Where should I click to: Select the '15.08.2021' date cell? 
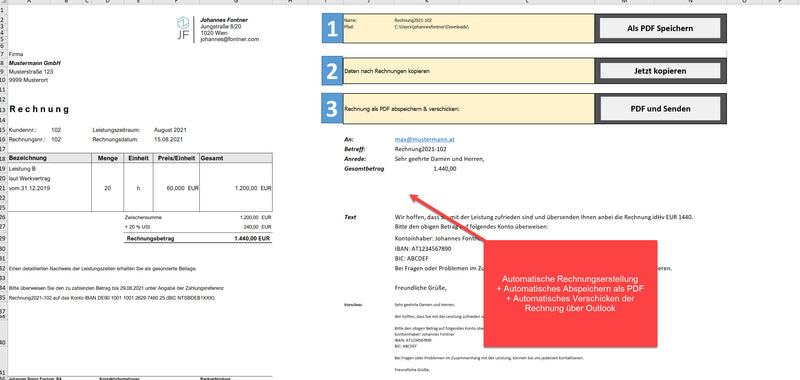pos(168,139)
